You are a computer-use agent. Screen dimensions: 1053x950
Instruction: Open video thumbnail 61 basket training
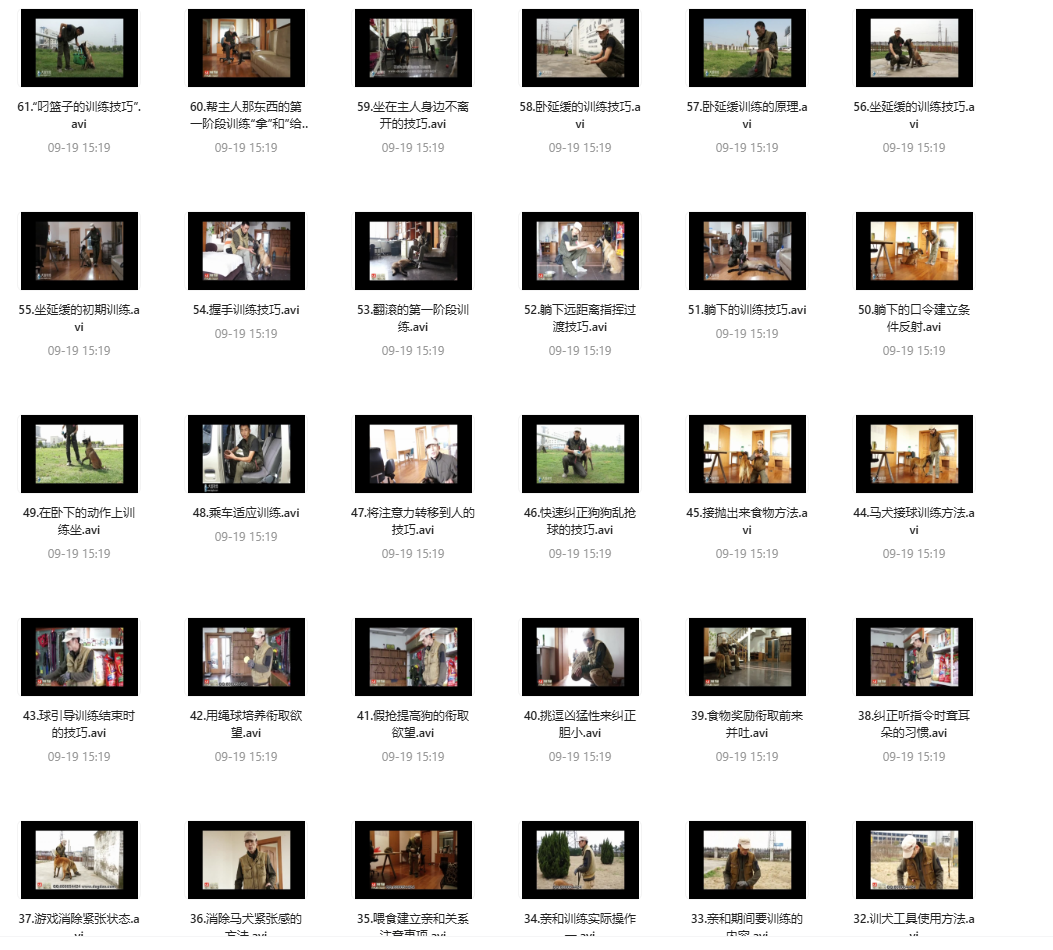tap(79, 48)
